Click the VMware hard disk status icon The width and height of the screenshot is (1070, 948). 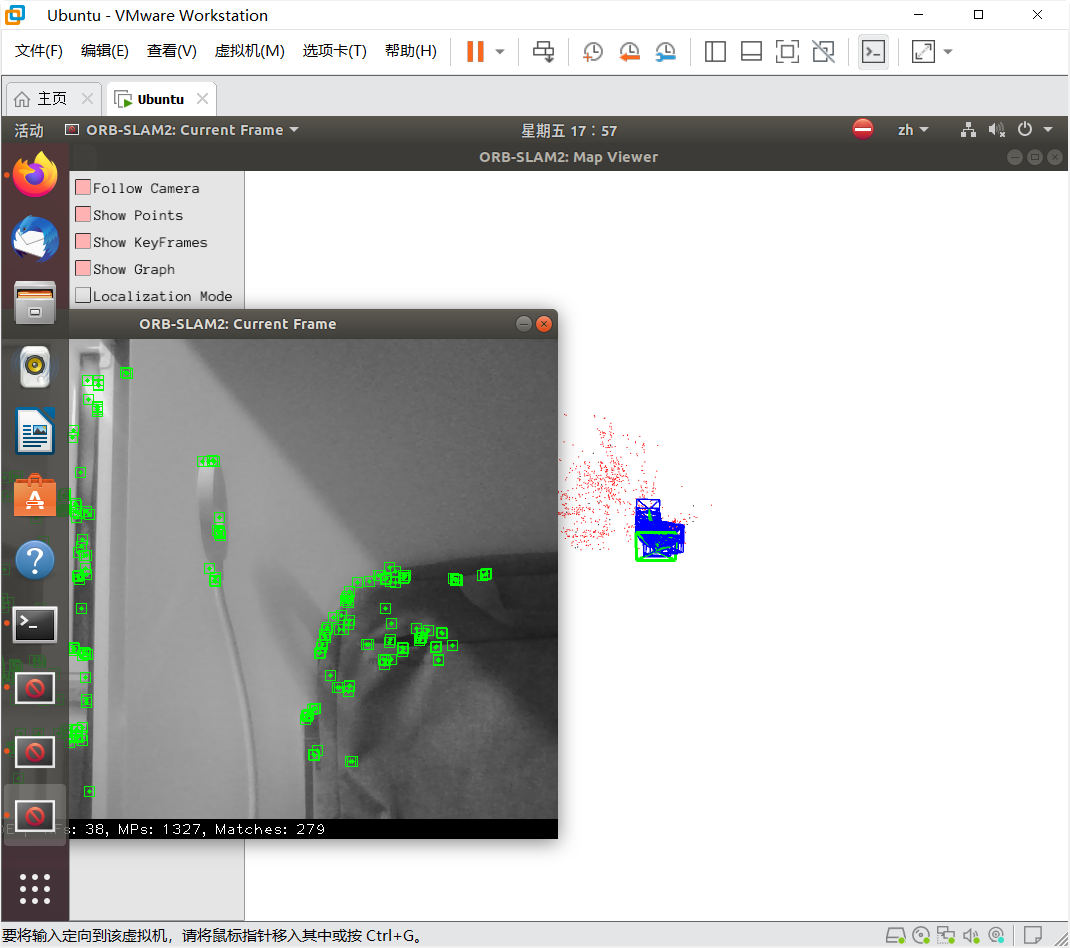pyautogui.click(x=895, y=935)
